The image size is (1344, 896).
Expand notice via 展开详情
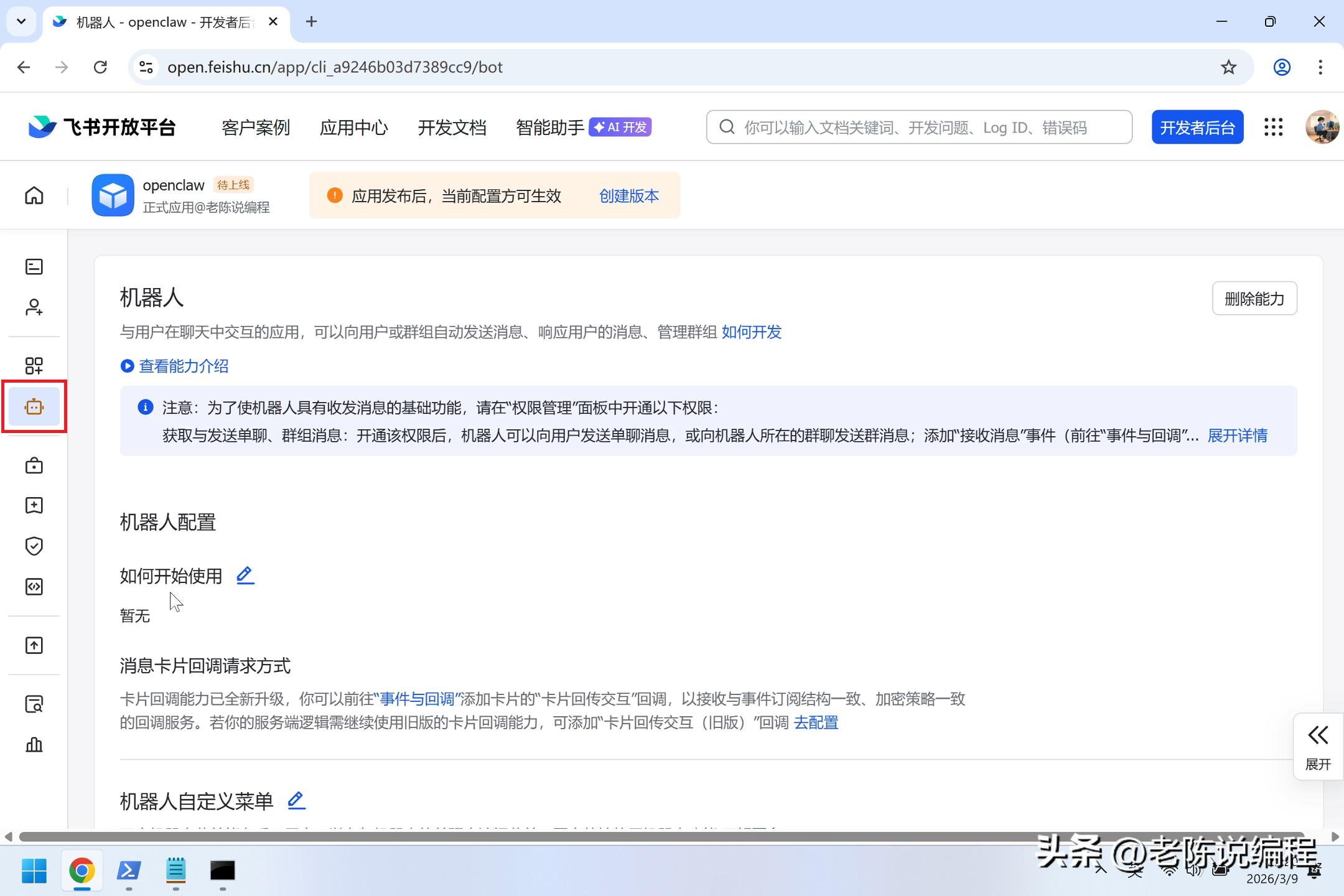pyautogui.click(x=1237, y=436)
